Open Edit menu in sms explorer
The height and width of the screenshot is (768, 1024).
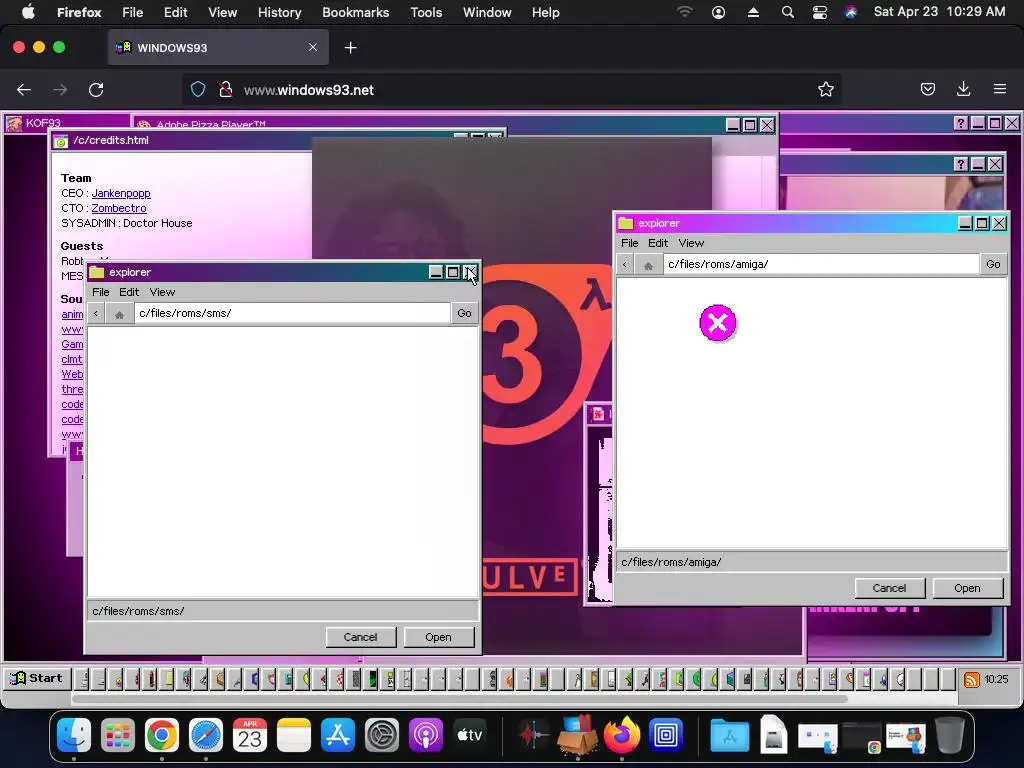click(x=129, y=292)
